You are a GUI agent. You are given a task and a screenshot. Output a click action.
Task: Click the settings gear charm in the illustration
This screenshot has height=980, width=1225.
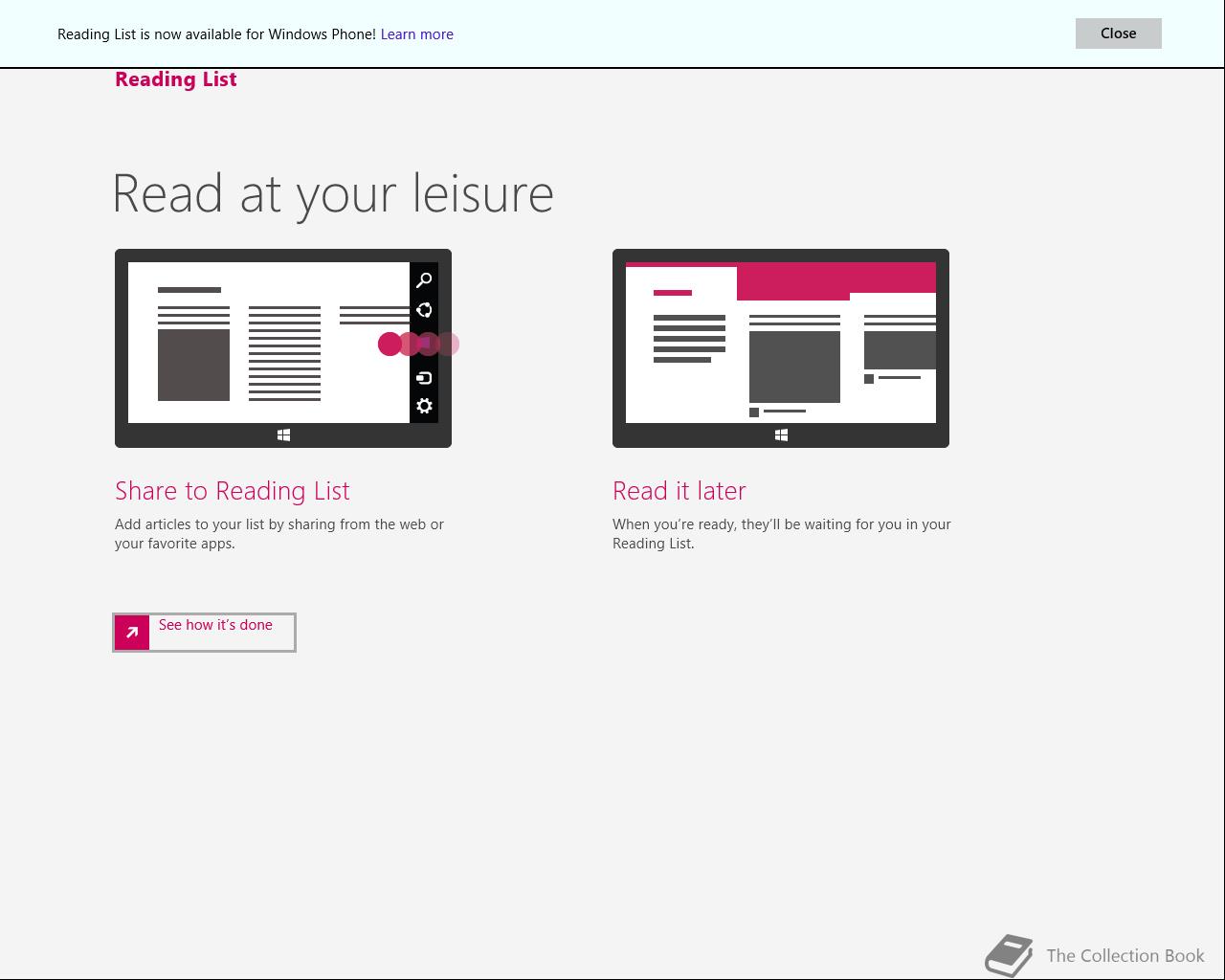pos(424,406)
